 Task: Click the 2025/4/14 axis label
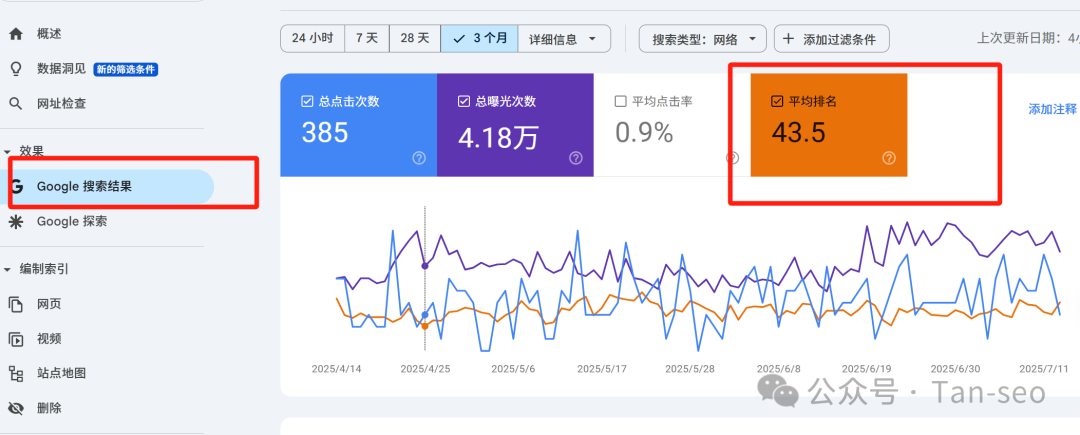click(x=336, y=368)
